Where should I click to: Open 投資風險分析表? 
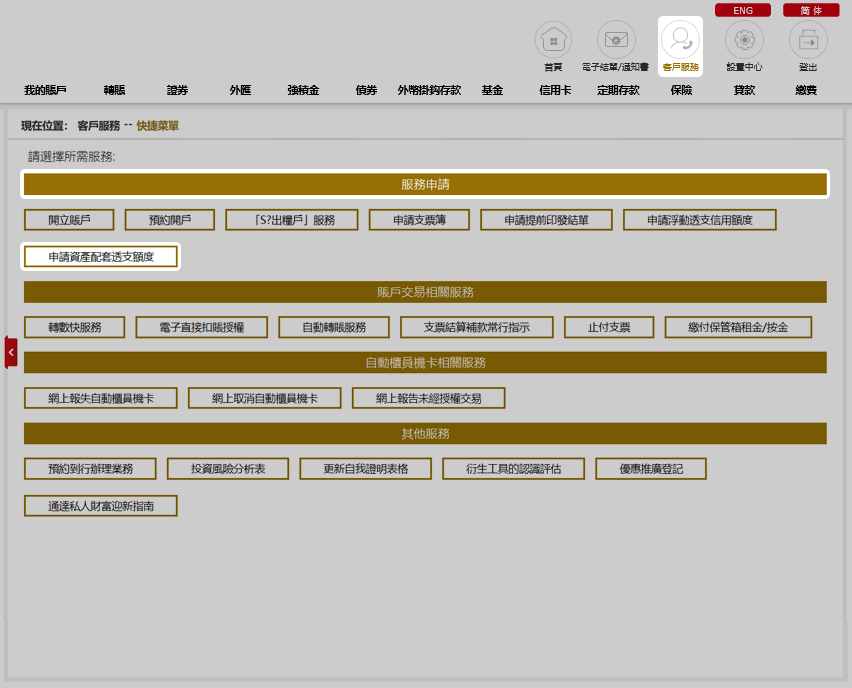228,468
